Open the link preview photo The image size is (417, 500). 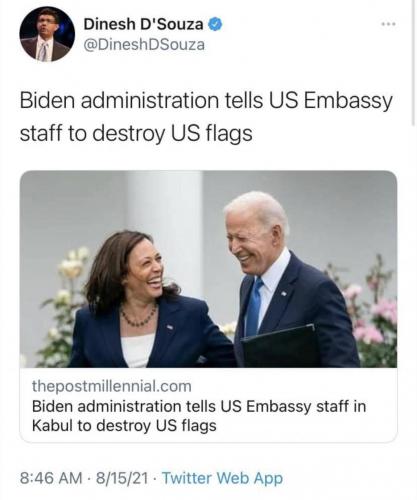[x=208, y=269]
